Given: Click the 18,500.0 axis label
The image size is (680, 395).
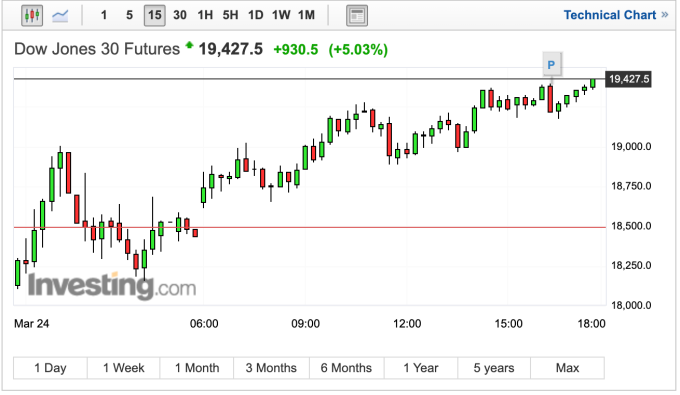Looking at the screenshot, I should click(x=631, y=226).
